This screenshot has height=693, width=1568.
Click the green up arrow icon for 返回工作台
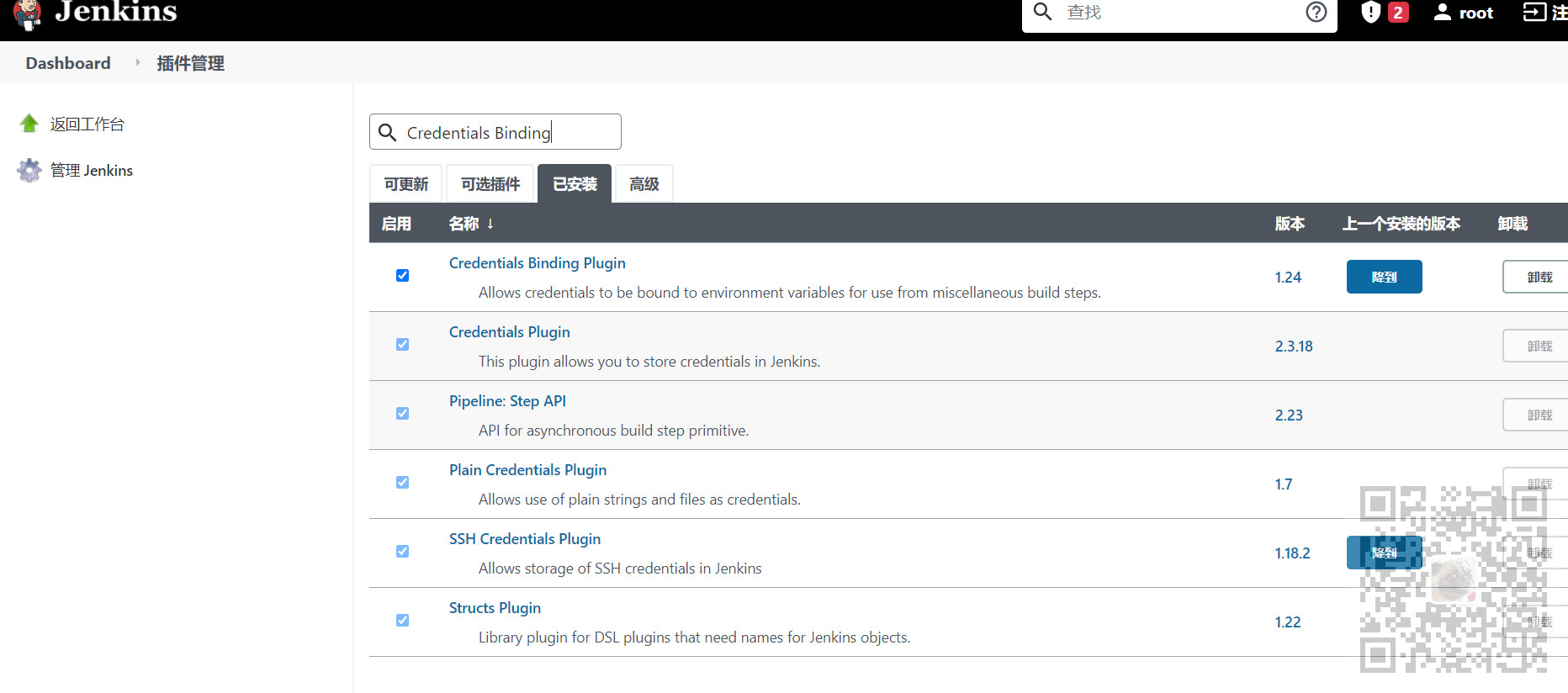coord(29,124)
